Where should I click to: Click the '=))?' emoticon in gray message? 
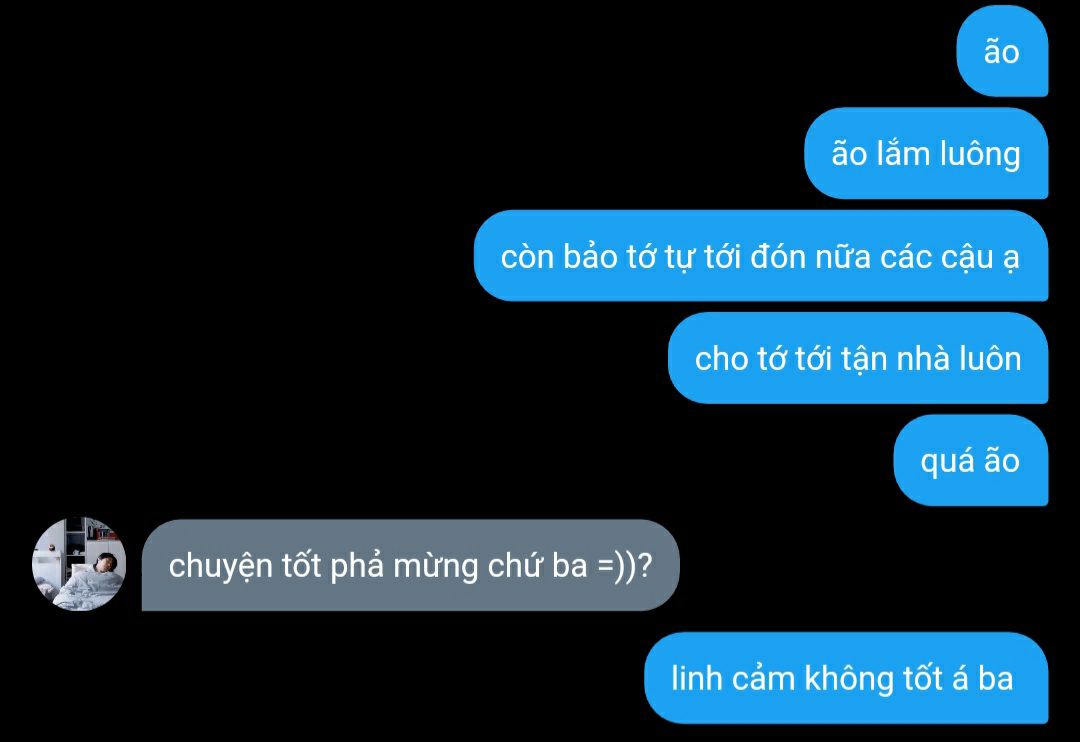tap(624, 566)
